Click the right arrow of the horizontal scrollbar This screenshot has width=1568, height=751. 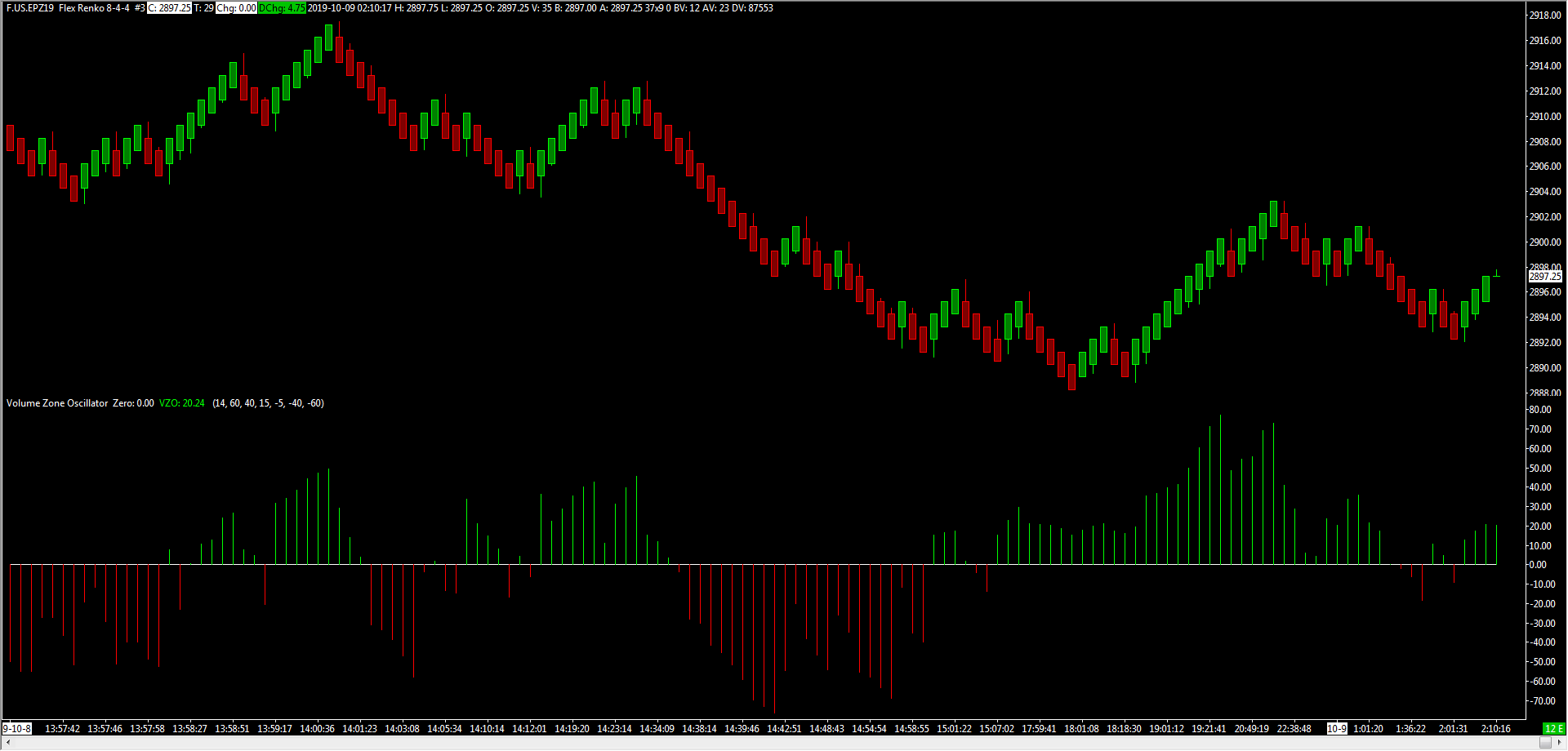pos(1560,743)
